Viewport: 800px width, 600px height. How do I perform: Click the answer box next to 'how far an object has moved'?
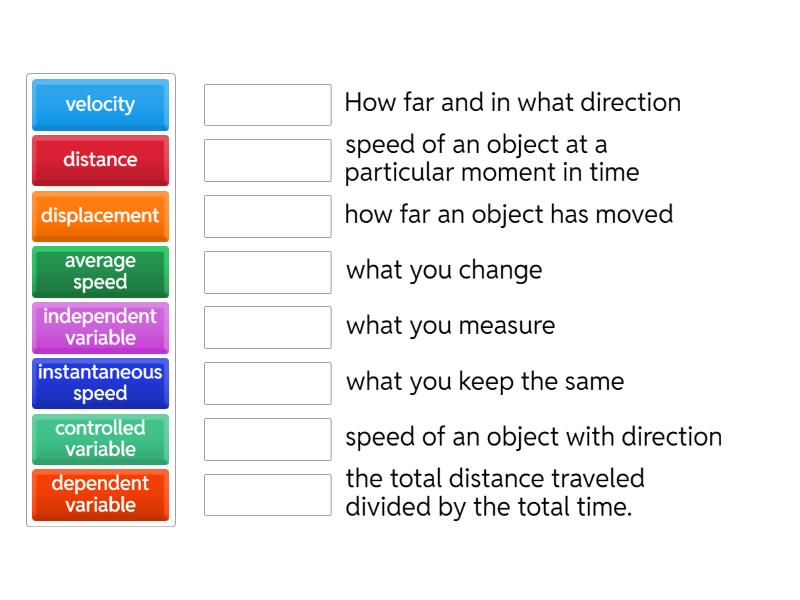[266, 215]
